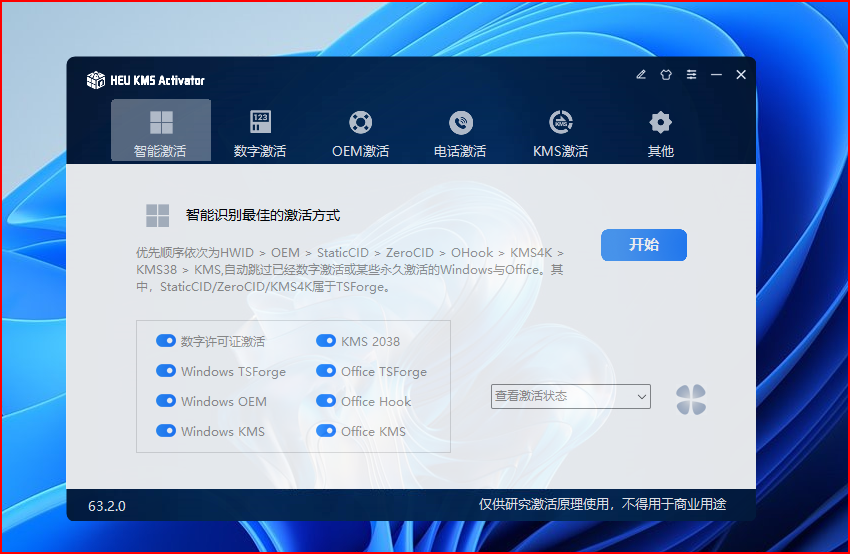850x554 pixels.
Task: Click the blue 开始 button
Action: click(x=643, y=245)
